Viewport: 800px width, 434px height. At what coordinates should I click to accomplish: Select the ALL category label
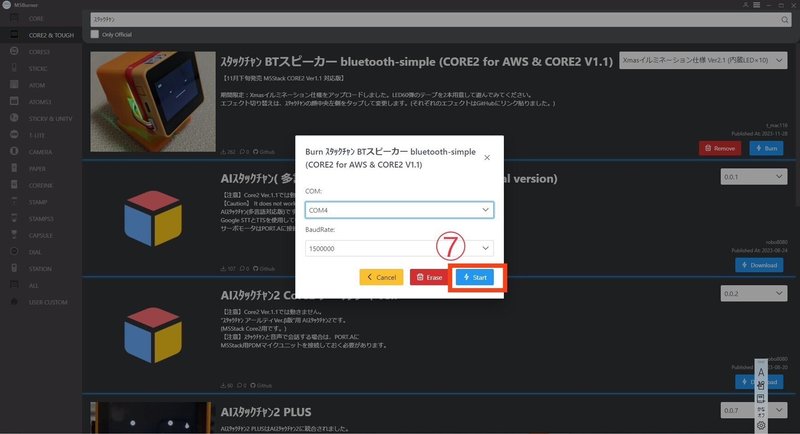33,286
